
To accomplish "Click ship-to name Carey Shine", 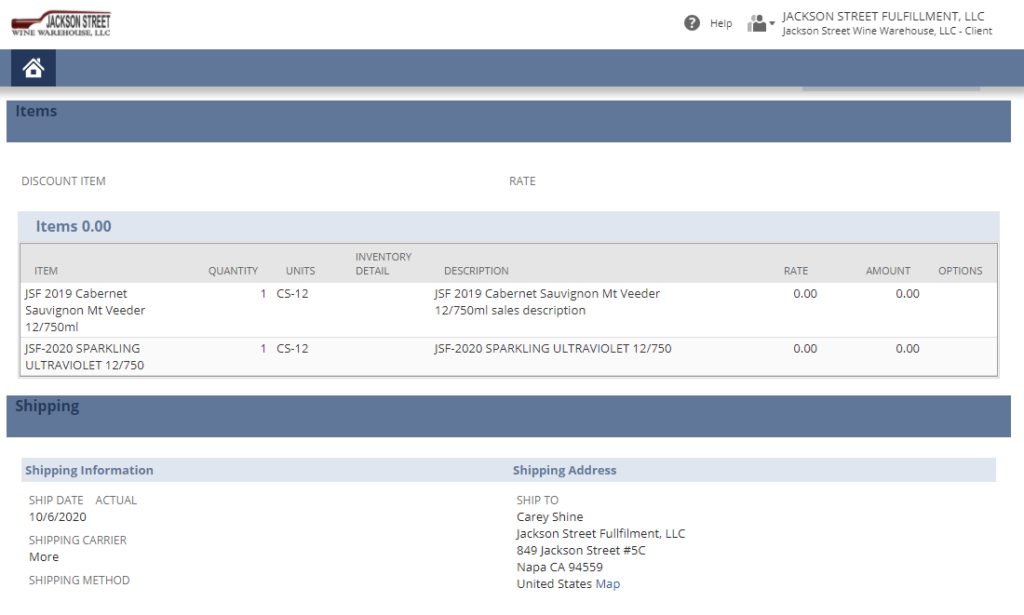I will click(550, 517).
